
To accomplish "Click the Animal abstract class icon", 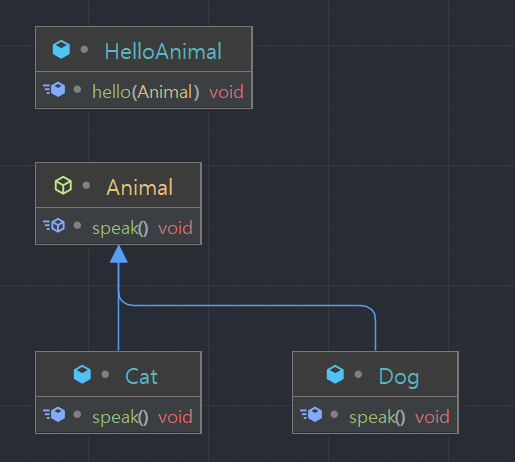I will [x=63, y=185].
